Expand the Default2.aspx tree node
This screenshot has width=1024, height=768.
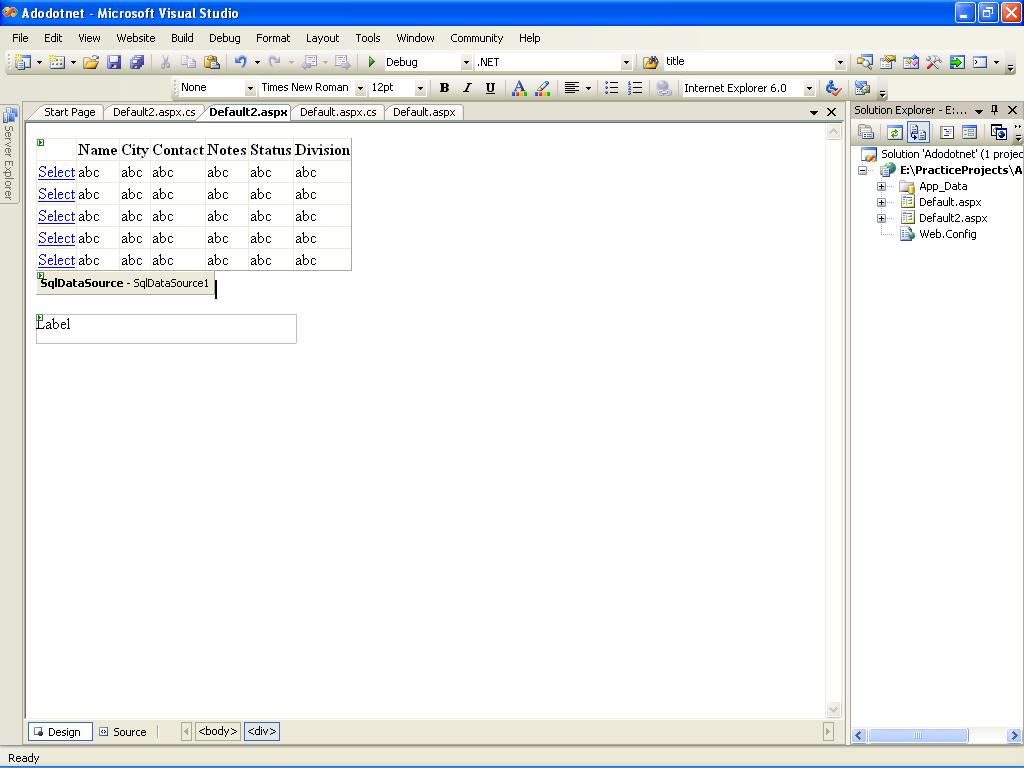coord(882,218)
